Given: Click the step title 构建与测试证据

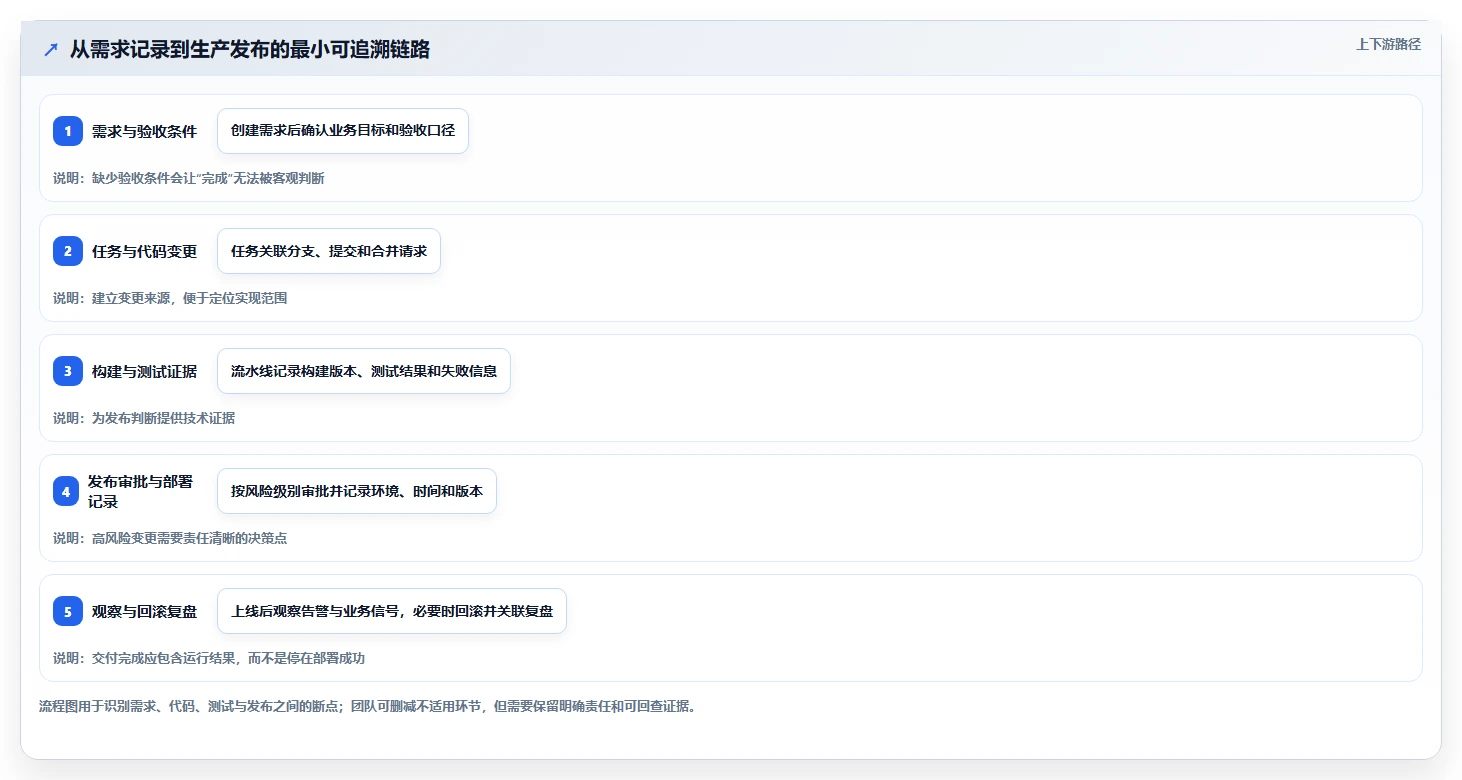Looking at the screenshot, I should pyautogui.click(x=144, y=371).
